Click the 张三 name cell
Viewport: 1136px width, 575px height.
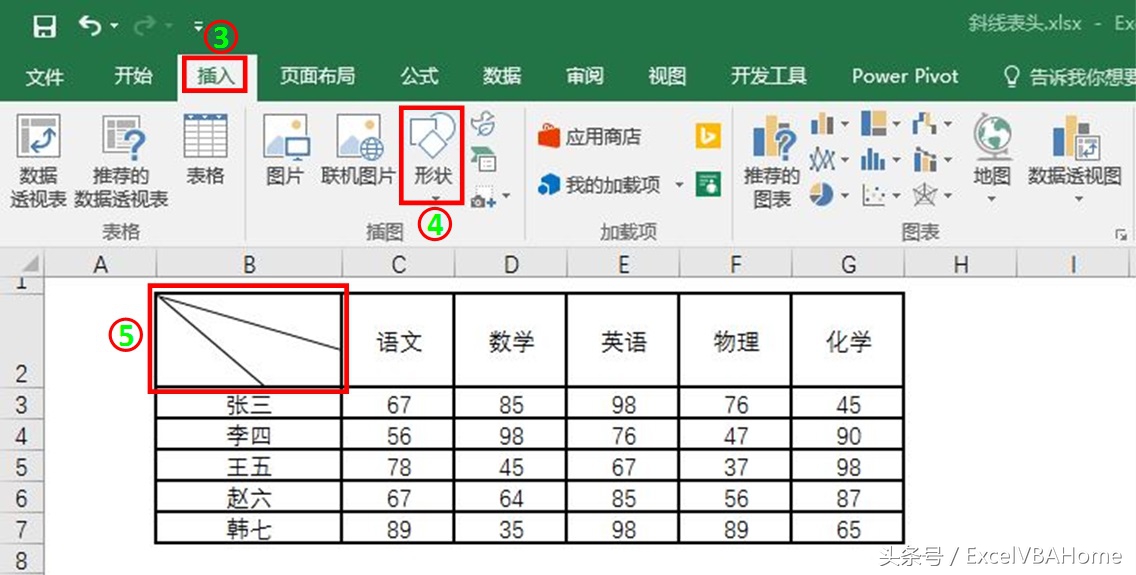[248, 403]
